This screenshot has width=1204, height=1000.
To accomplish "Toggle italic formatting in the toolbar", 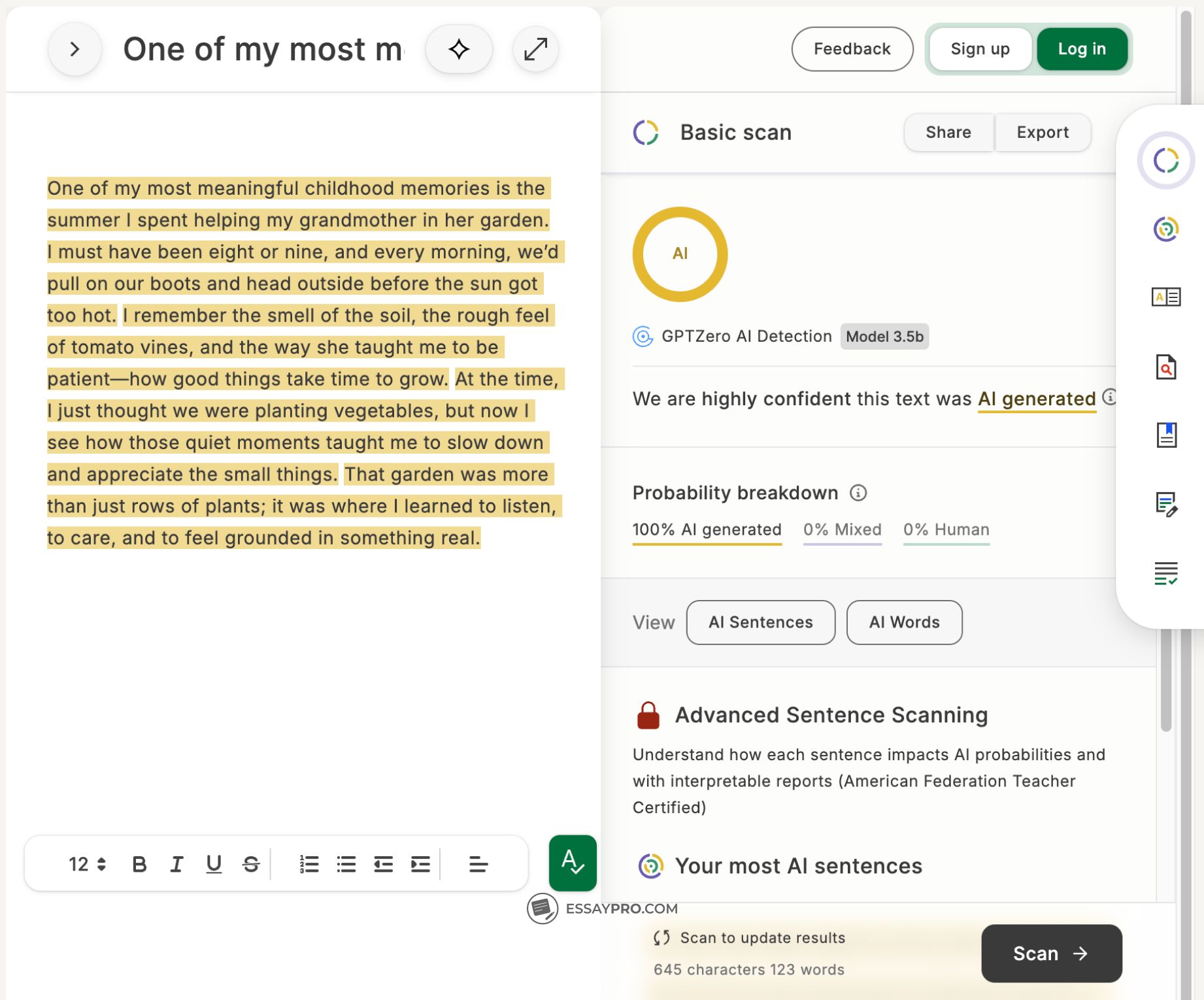I will coord(176,864).
